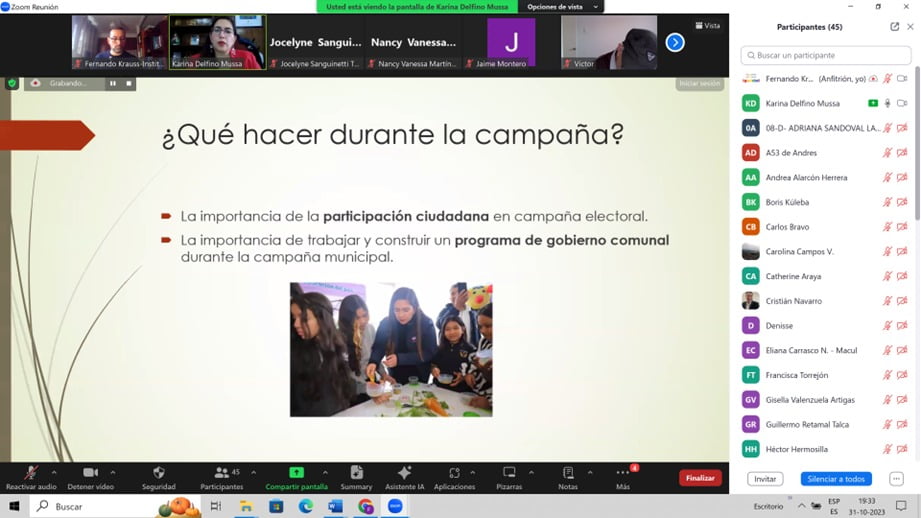The width and height of the screenshot is (921, 518).
Task: Open the Summary tool
Action: (356, 473)
